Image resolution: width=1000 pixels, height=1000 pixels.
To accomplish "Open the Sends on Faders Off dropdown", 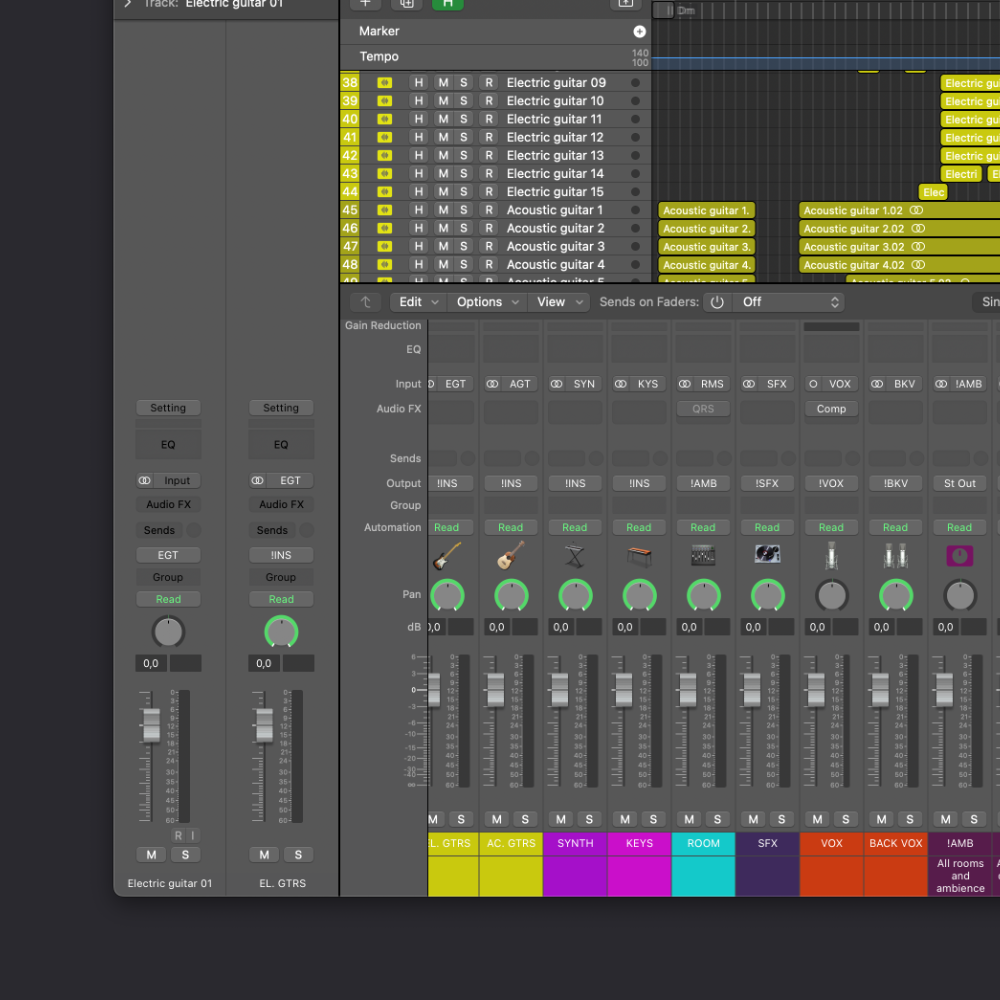I will tap(790, 301).
